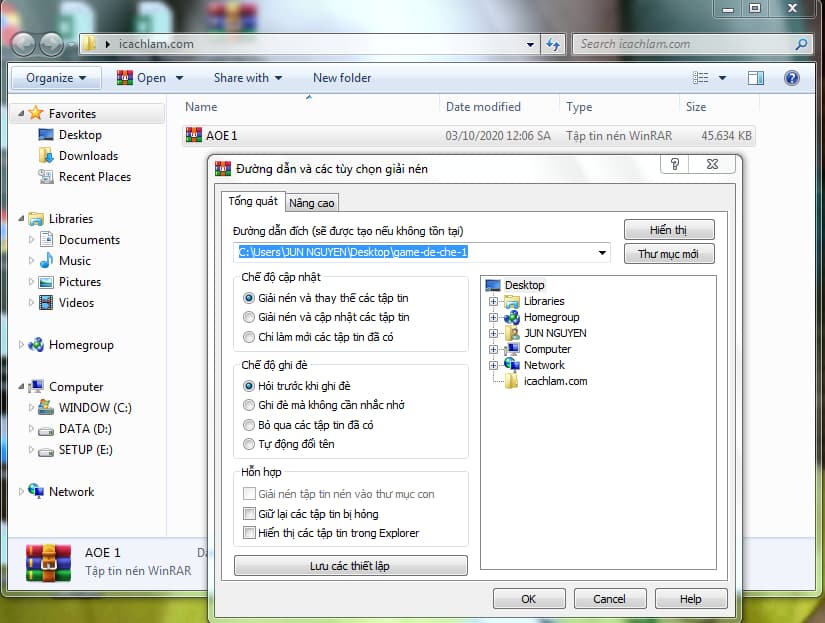Screen dimensions: 825x623
Task: Click the Cancel button in dialog
Action: (610, 599)
